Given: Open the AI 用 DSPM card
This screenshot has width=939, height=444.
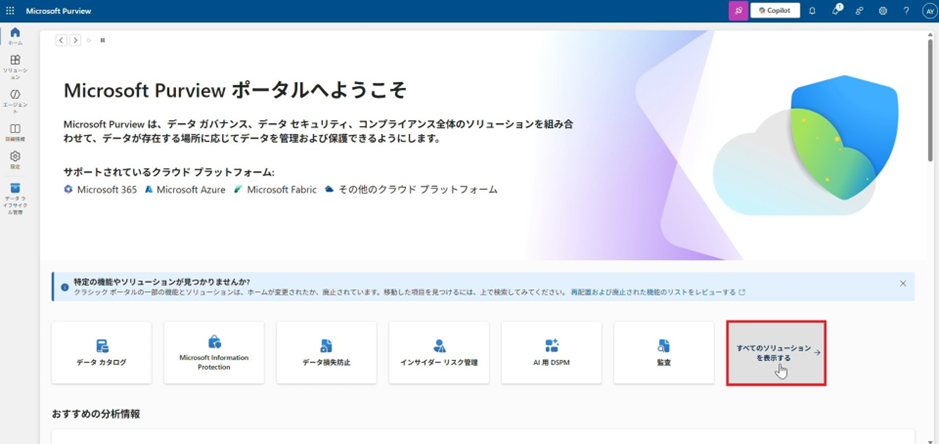Looking at the screenshot, I should pos(552,352).
